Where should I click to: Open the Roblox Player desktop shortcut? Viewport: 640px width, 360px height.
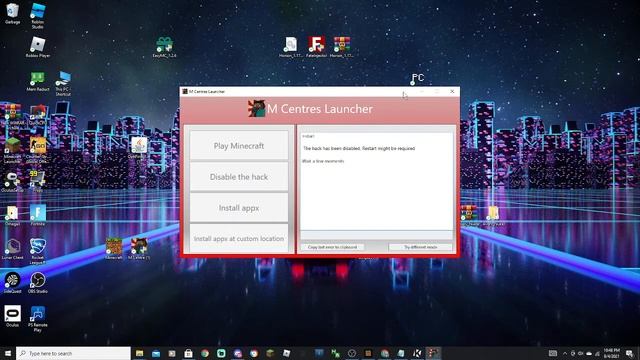tap(38, 47)
